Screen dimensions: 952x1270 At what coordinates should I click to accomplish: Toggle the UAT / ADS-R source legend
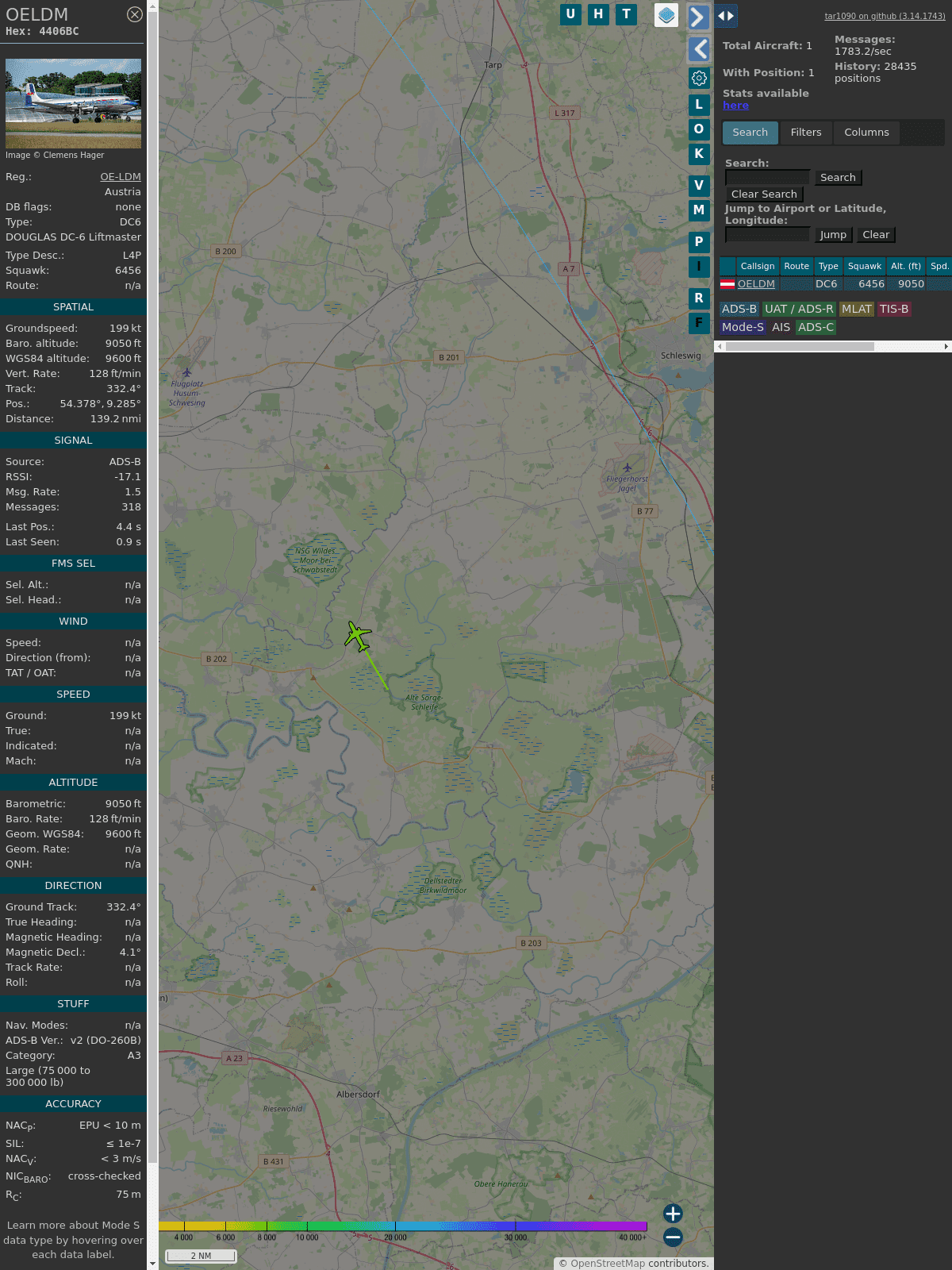(799, 310)
